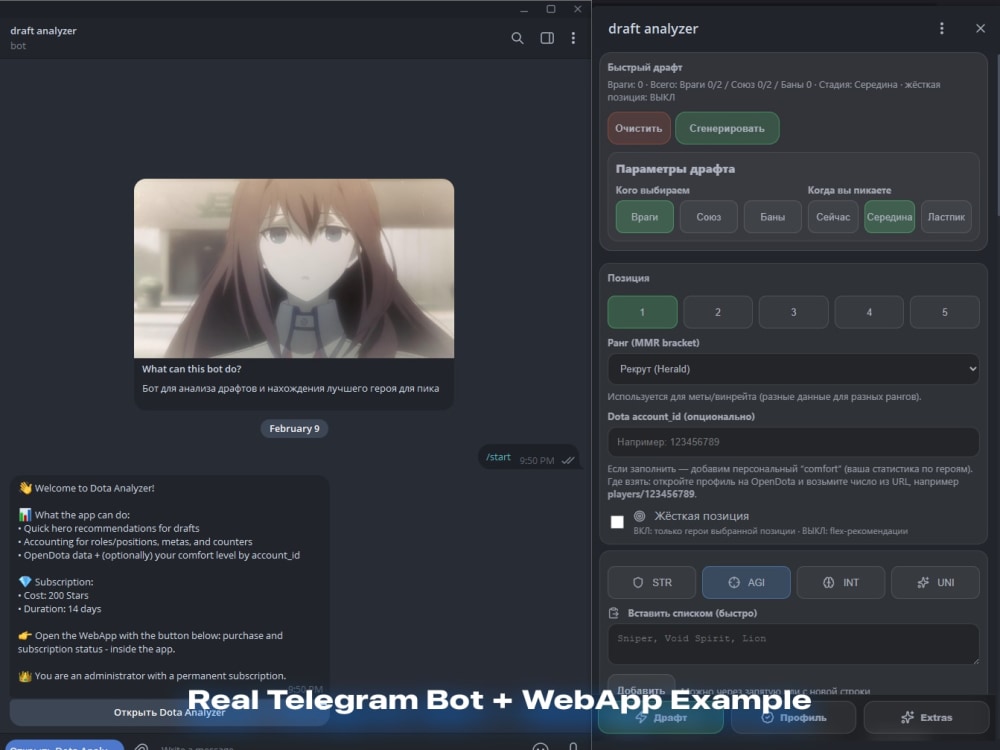Image resolution: width=1000 pixels, height=750 pixels.
Task: Open the Ранг MMR bracket dropdown
Action: (x=793, y=369)
